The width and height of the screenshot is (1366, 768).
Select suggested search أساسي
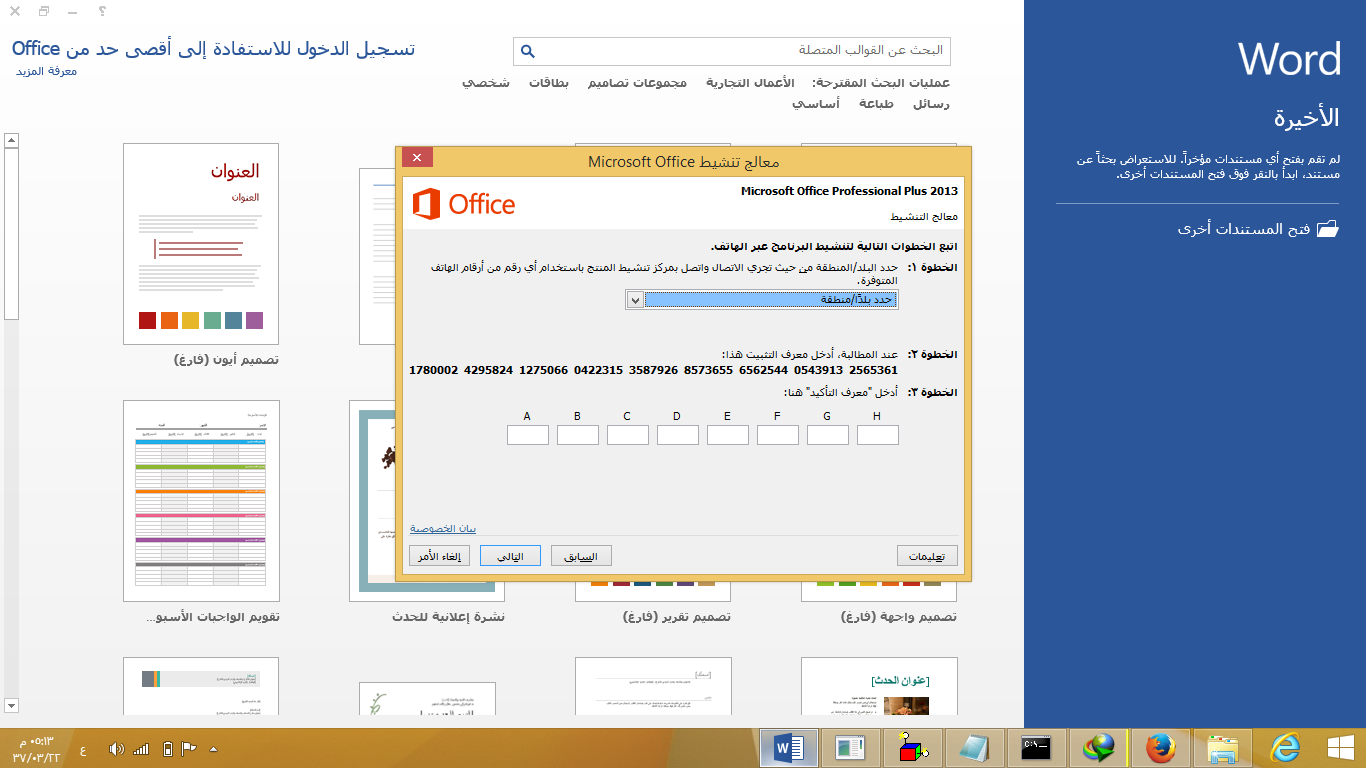(816, 104)
